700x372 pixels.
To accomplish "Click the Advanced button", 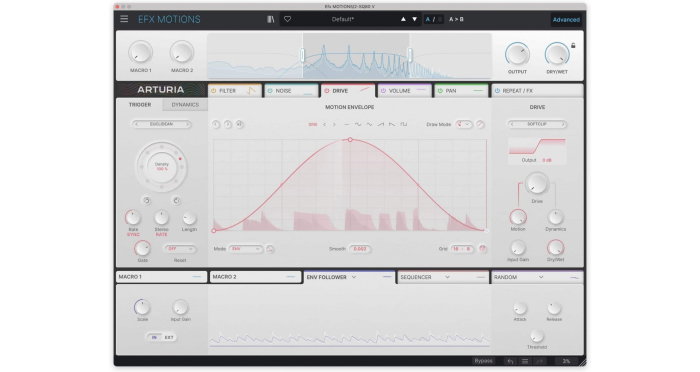I will [566, 20].
